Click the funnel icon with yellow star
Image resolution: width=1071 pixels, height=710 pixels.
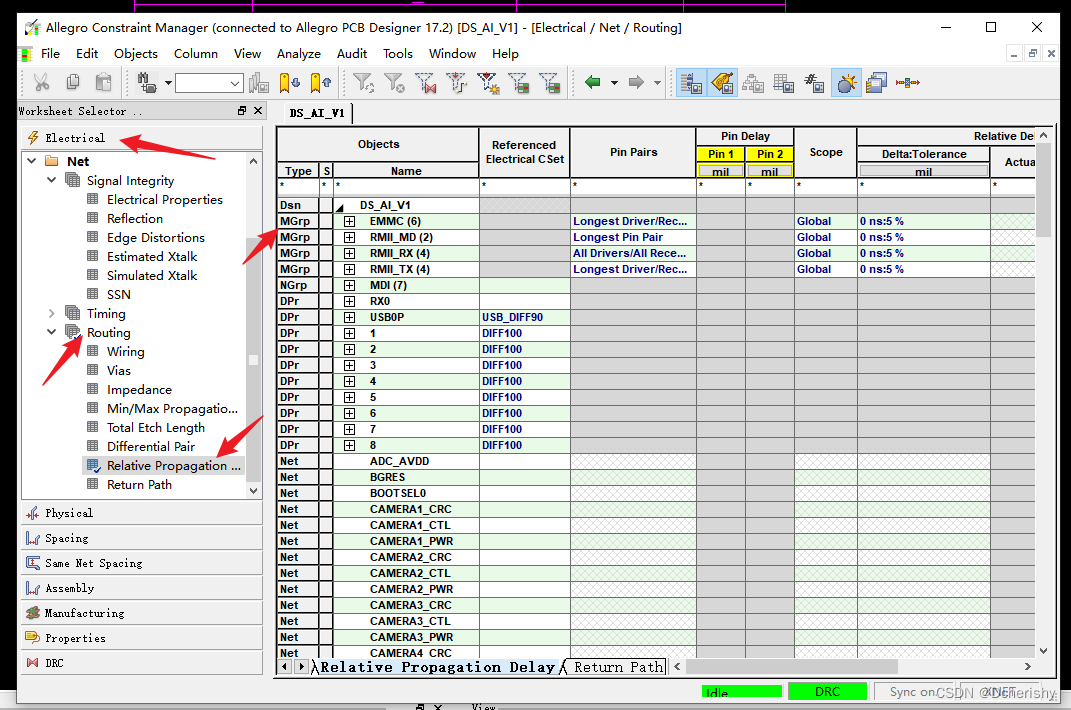click(488, 83)
